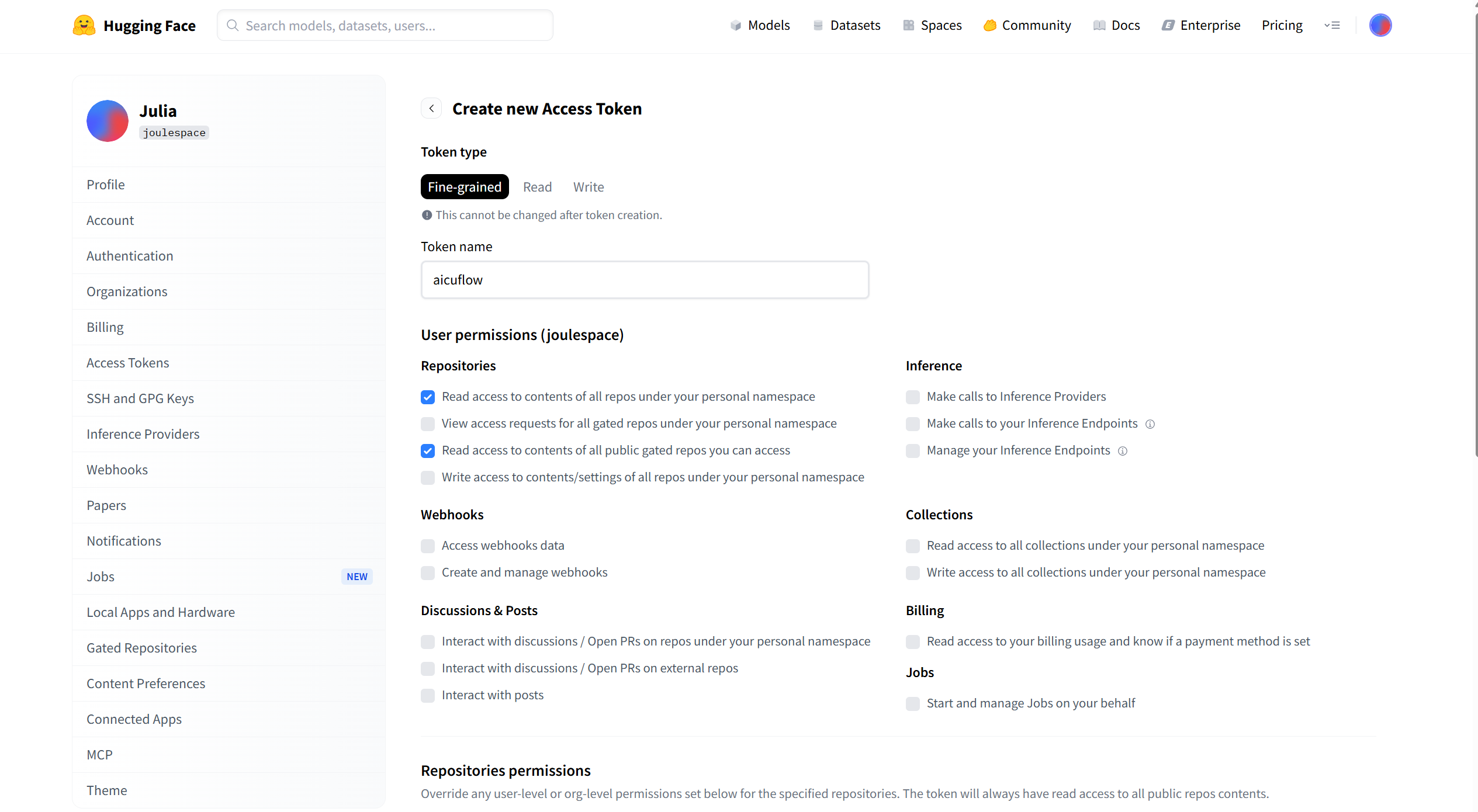Click the back arrow beside Create new Access Token

coord(431,109)
